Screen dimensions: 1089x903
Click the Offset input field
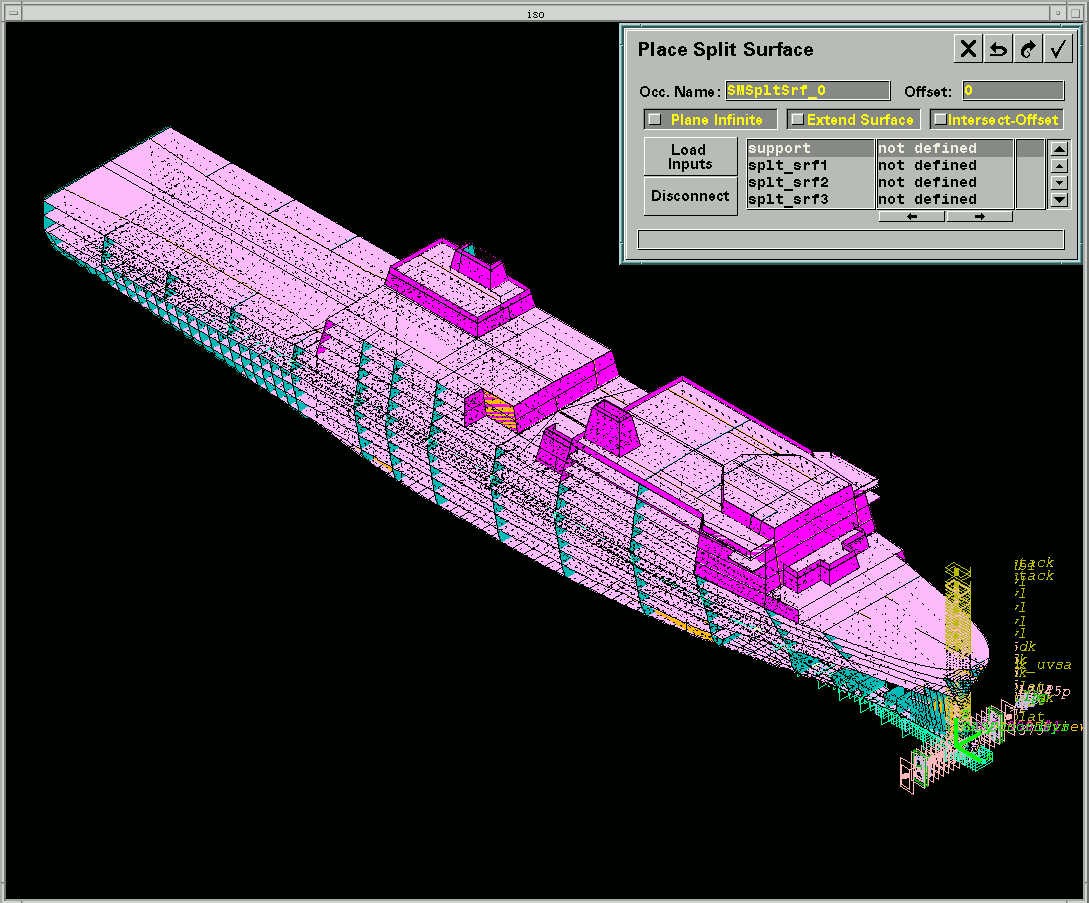tap(1013, 91)
